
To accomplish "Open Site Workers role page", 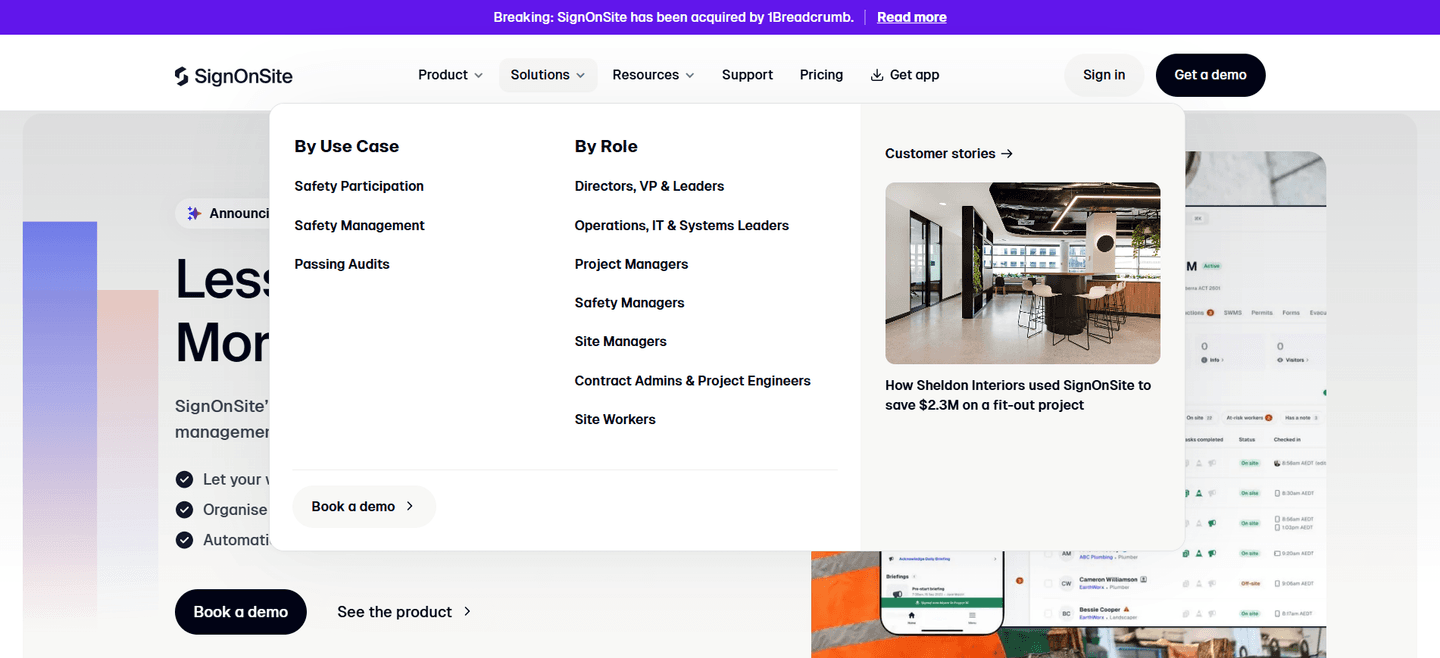I will [x=615, y=419].
